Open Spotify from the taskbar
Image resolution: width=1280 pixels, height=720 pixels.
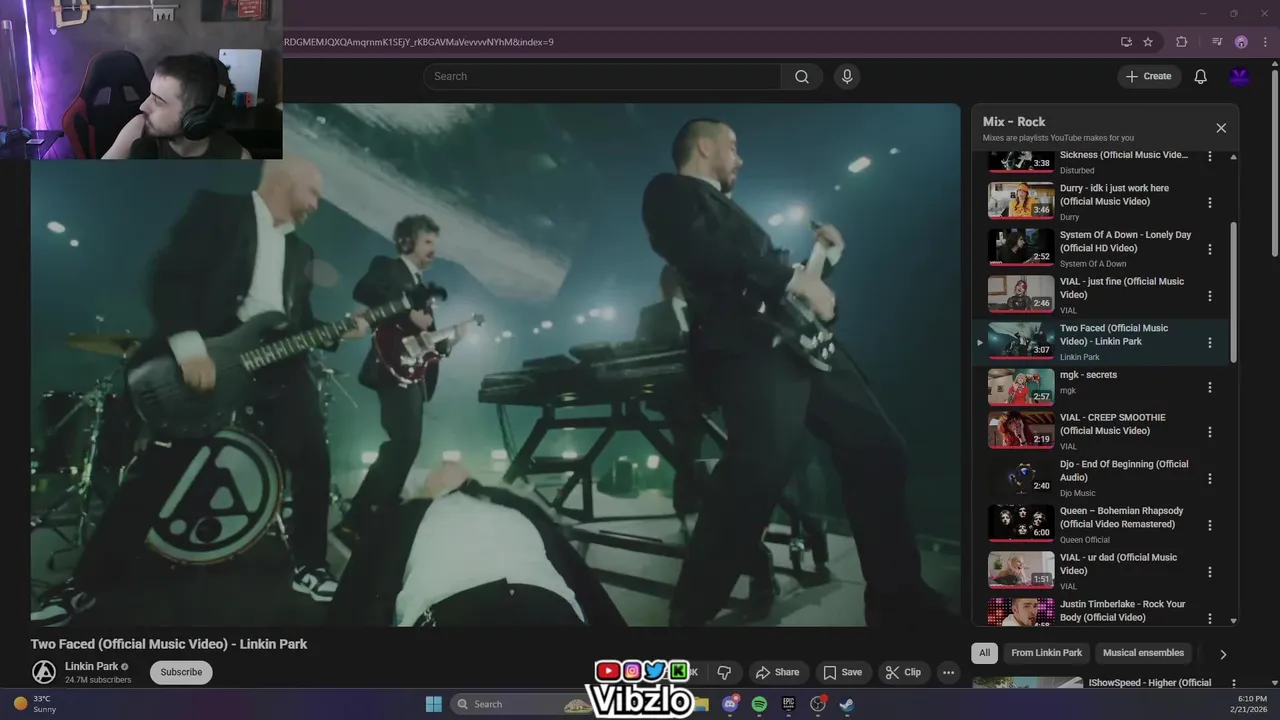click(x=759, y=704)
